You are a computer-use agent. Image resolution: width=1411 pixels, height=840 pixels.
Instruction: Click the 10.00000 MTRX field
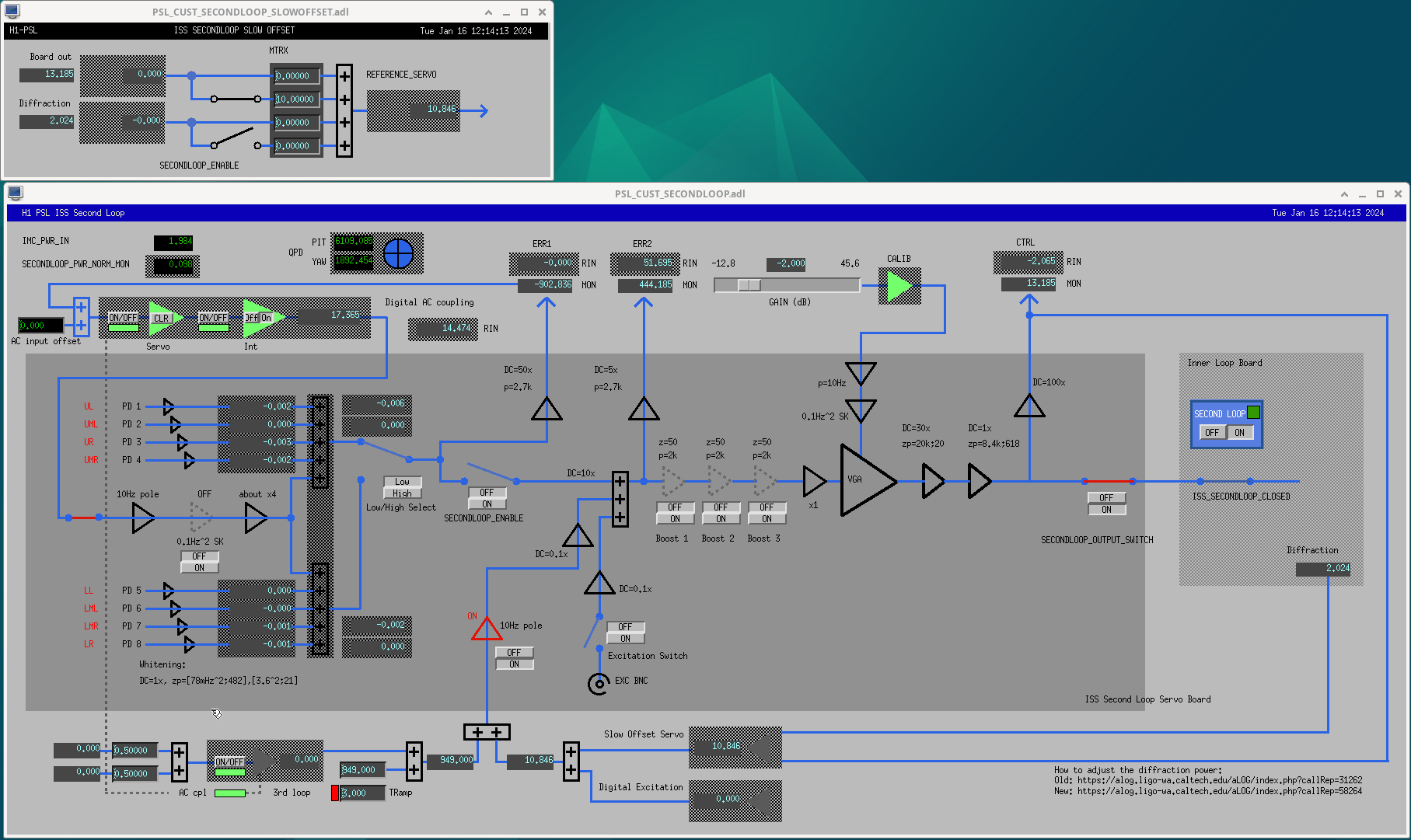click(x=296, y=99)
